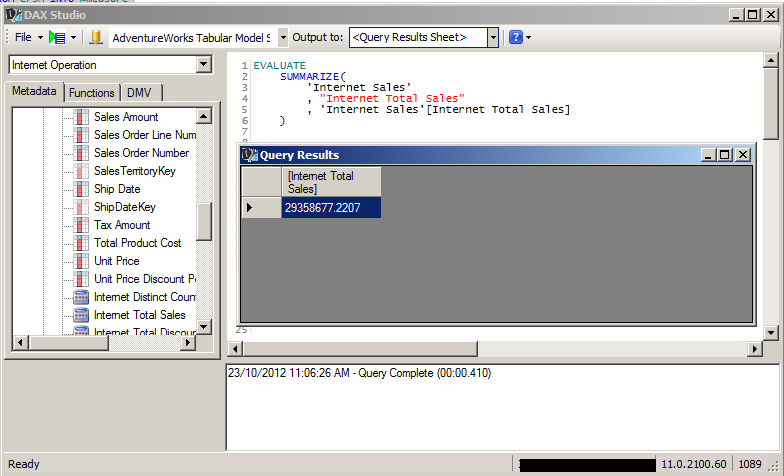The height and width of the screenshot is (476, 784).
Task: Click the DAX Studio title bar icon
Action: pos(14,15)
